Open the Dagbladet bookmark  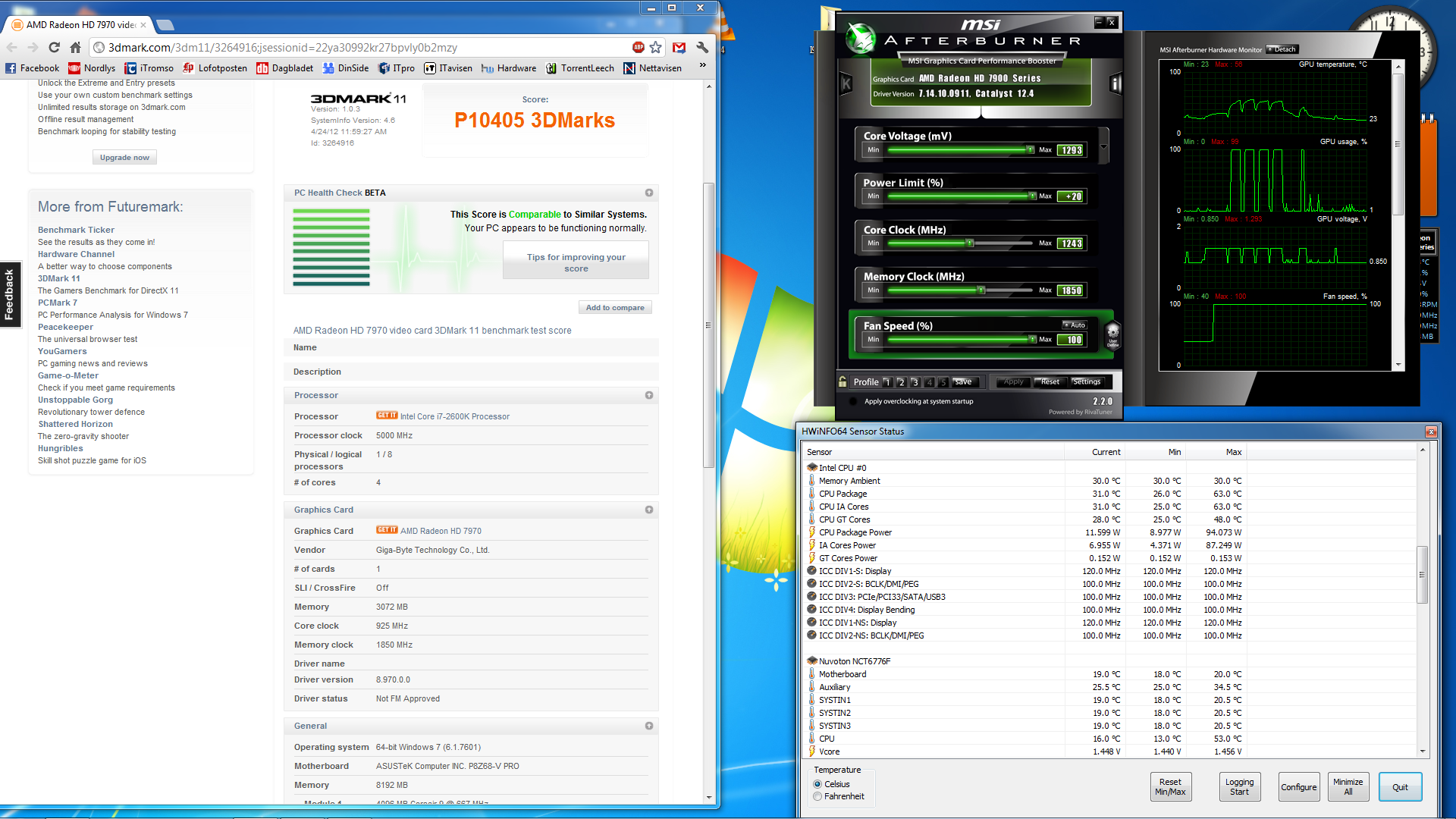point(285,68)
